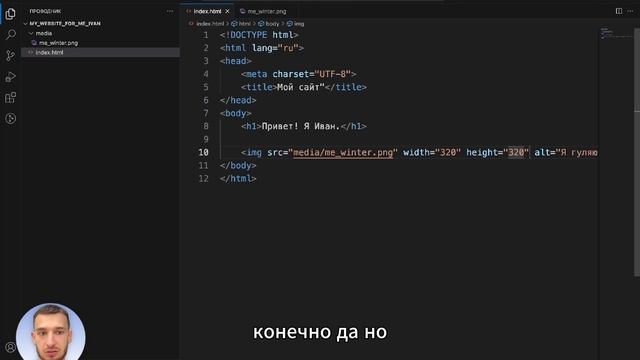Click line number 10 in the gutter
This screenshot has height=360, width=640.
(203, 152)
